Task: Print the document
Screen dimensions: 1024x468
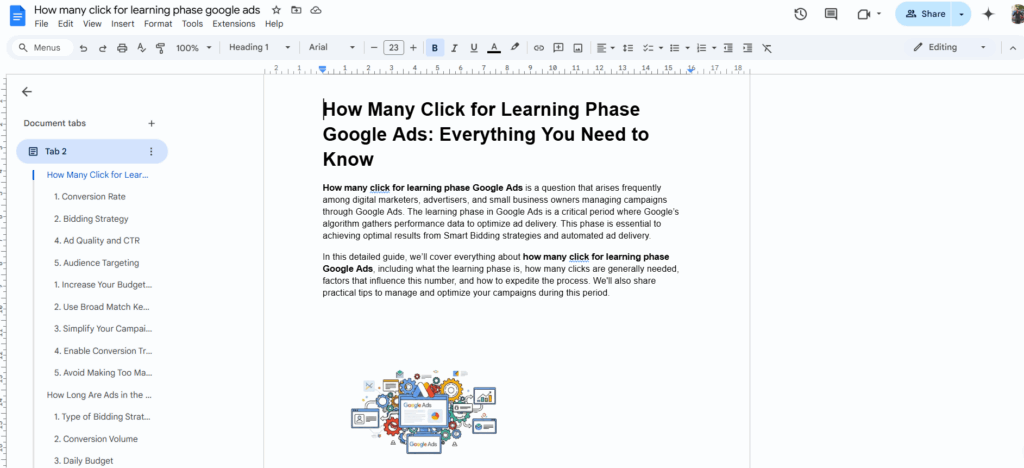Action: click(121, 48)
